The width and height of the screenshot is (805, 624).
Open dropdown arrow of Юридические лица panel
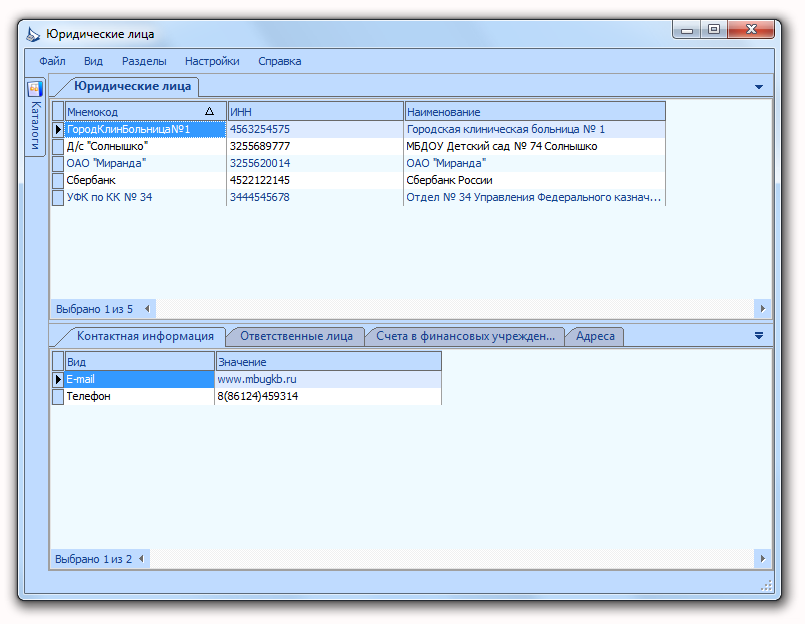coord(759,87)
